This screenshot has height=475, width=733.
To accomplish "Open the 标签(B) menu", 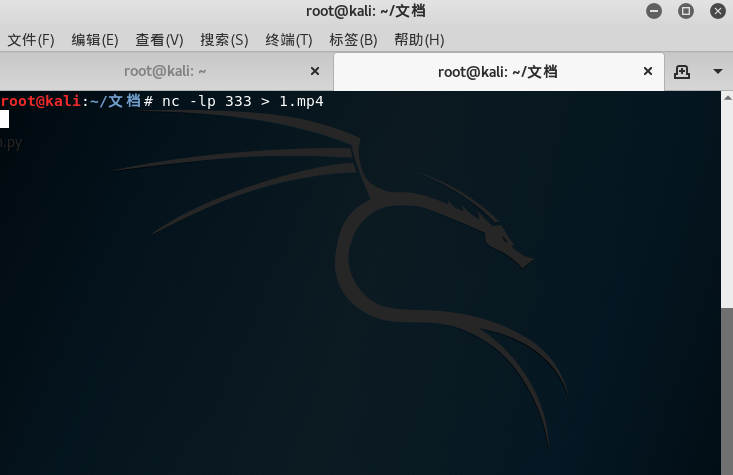I will coord(353,40).
